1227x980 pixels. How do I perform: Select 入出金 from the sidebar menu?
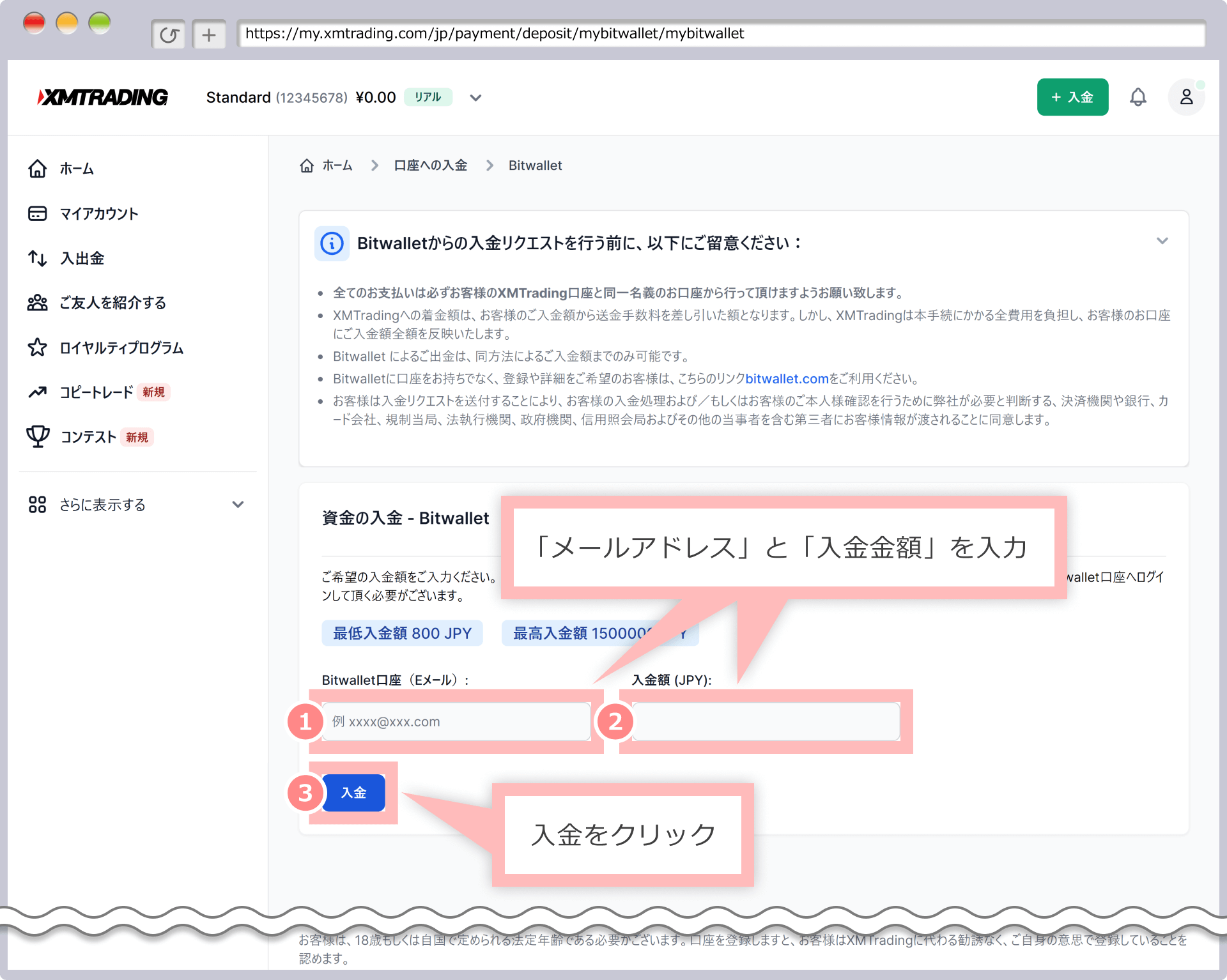(82, 258)
